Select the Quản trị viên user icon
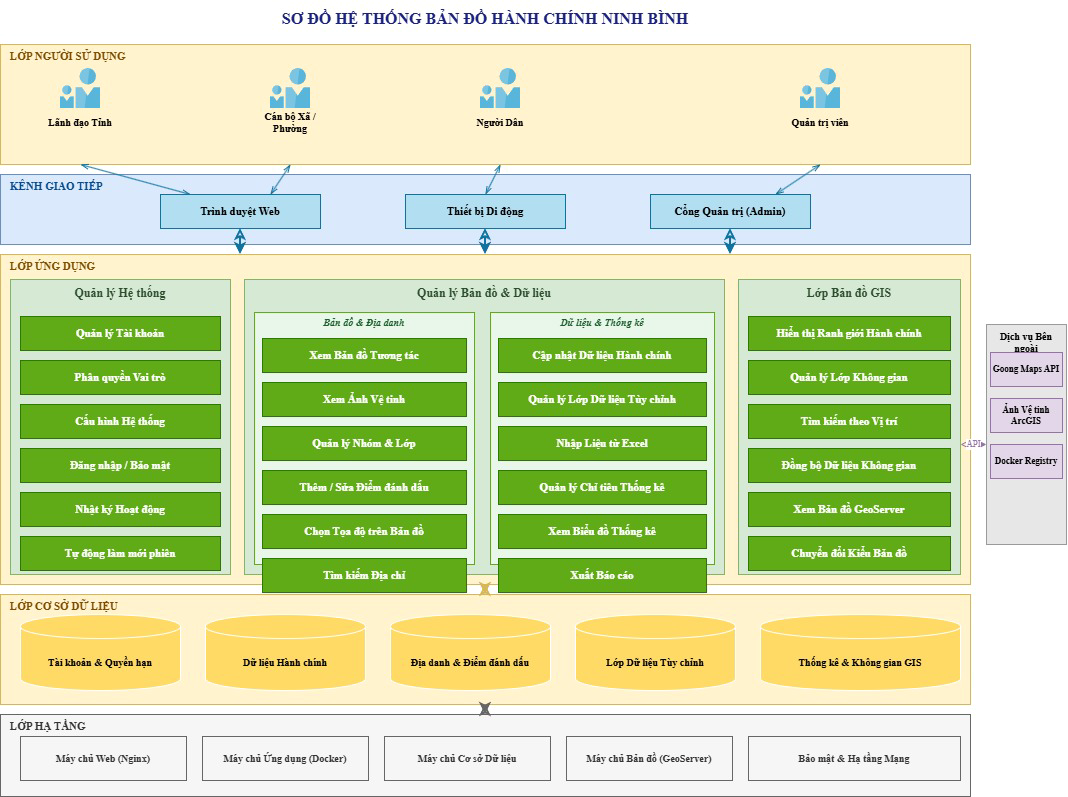The height and width of the screenshot is (797, 1068). click(x=820, y=89)
